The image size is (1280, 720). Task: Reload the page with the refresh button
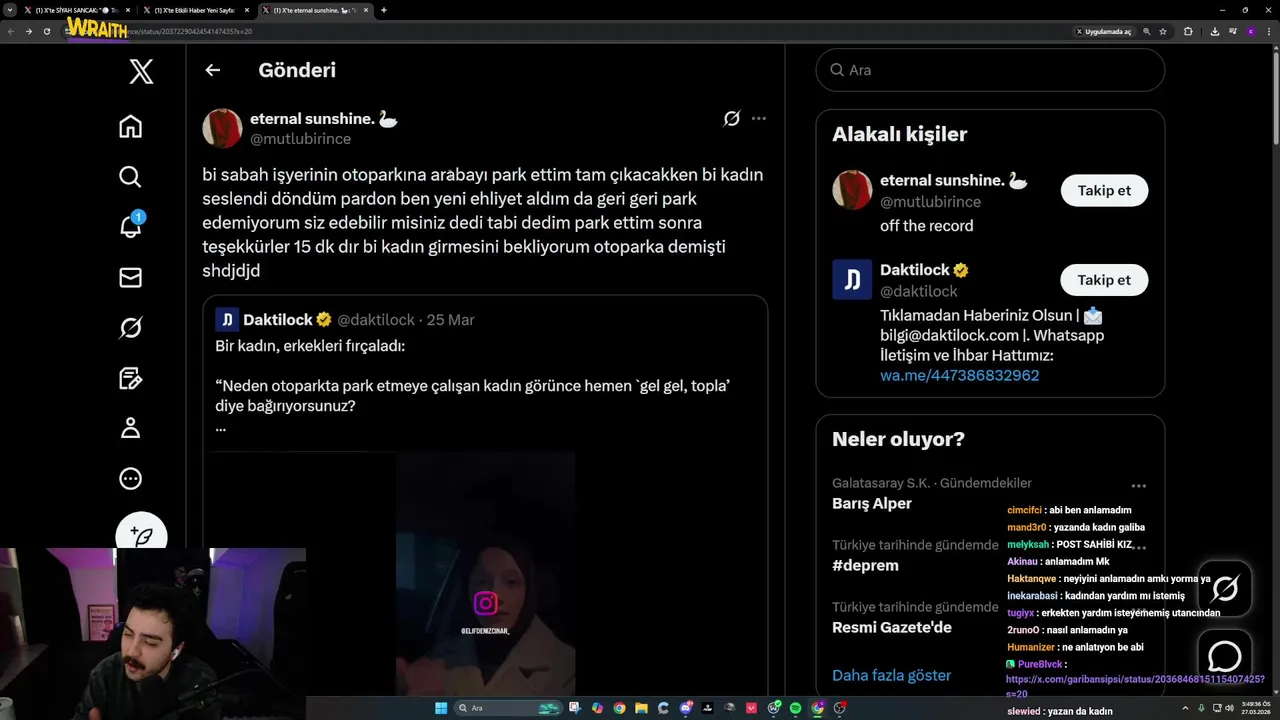click(x=46, y=31)
